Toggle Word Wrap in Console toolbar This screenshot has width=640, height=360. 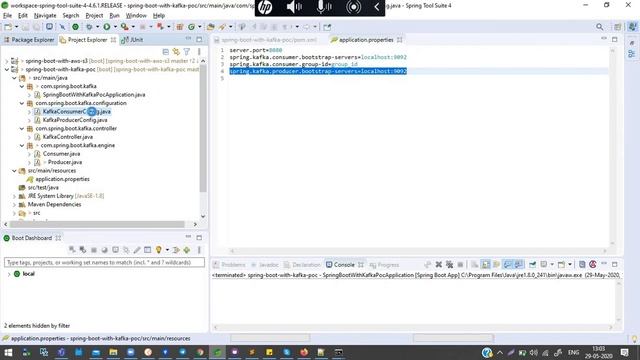[496, 264]
